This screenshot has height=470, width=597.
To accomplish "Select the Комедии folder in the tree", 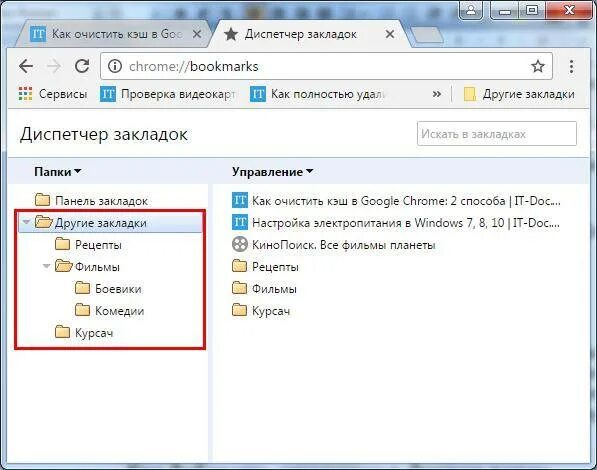I will click(110, 311).
